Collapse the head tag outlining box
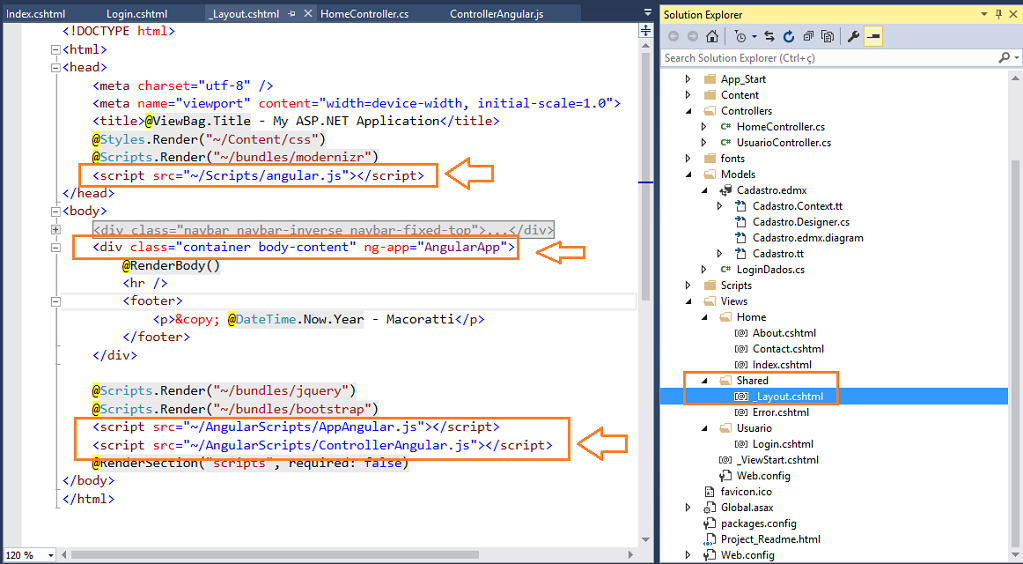This screenshot has height=564, width=1023. tap(55, 67)
